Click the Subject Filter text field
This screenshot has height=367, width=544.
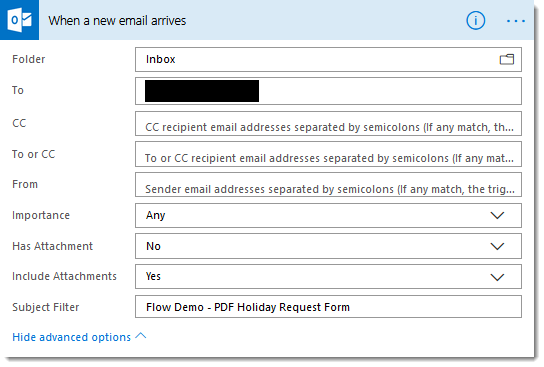point(328,307)
